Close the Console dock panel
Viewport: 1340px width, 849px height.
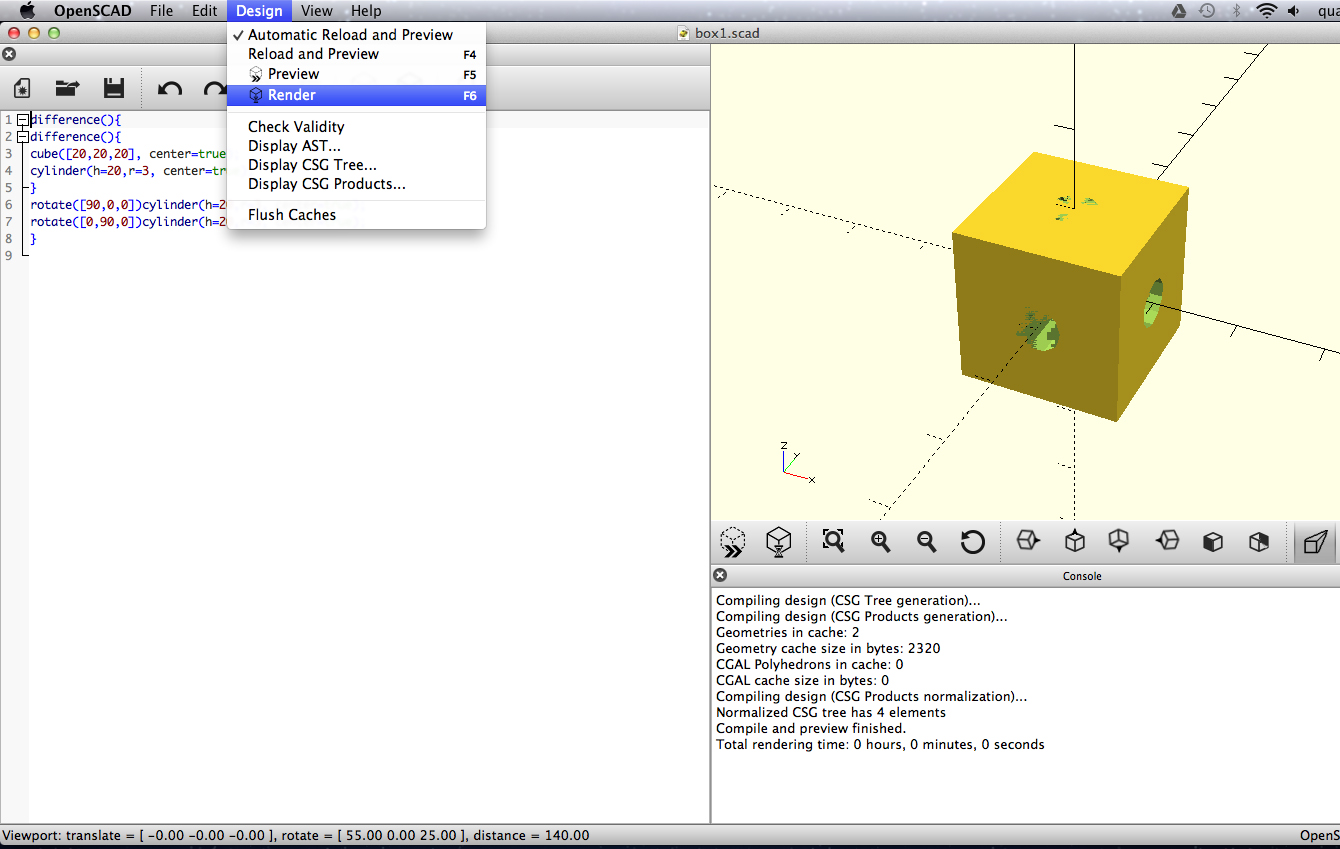point(720,575)
